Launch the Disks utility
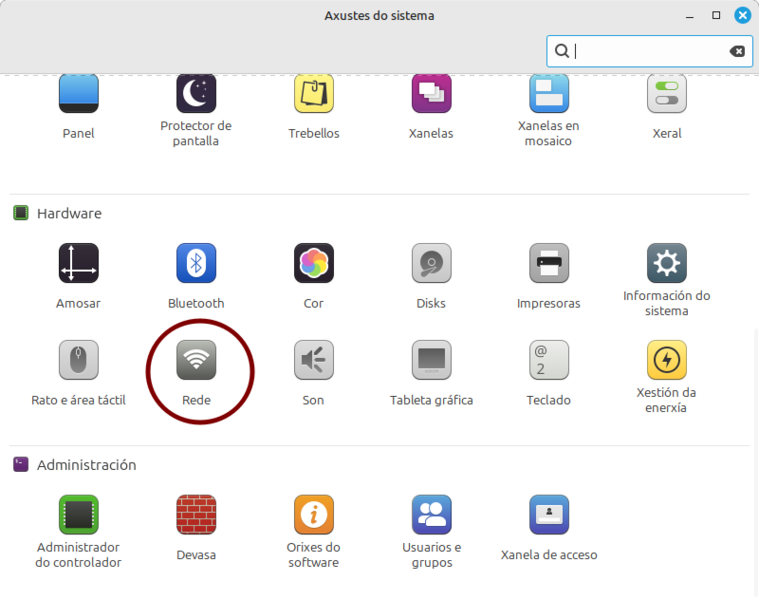The image size is (759, 600). (431, 276)
